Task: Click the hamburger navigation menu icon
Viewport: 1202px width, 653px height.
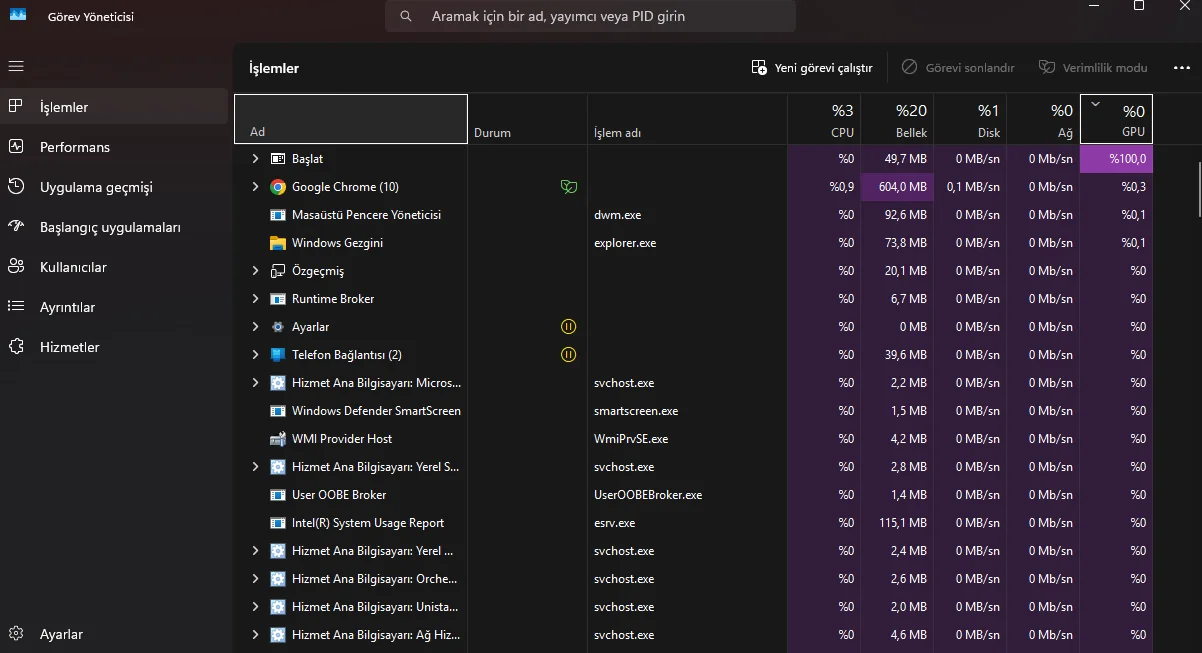Action: (x=16, y=66)
